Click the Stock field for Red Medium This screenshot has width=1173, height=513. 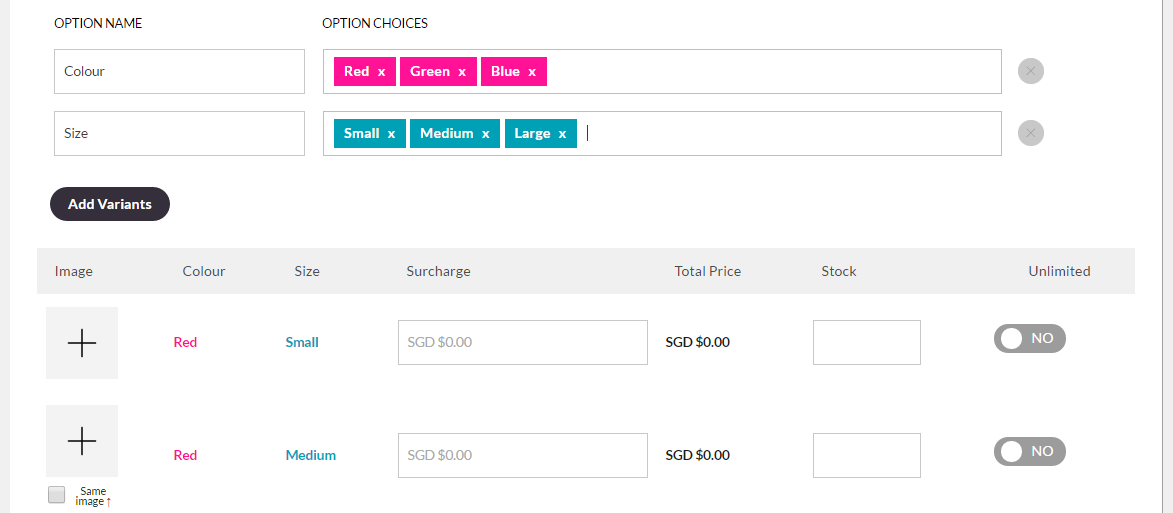click(x=866, y=455)
